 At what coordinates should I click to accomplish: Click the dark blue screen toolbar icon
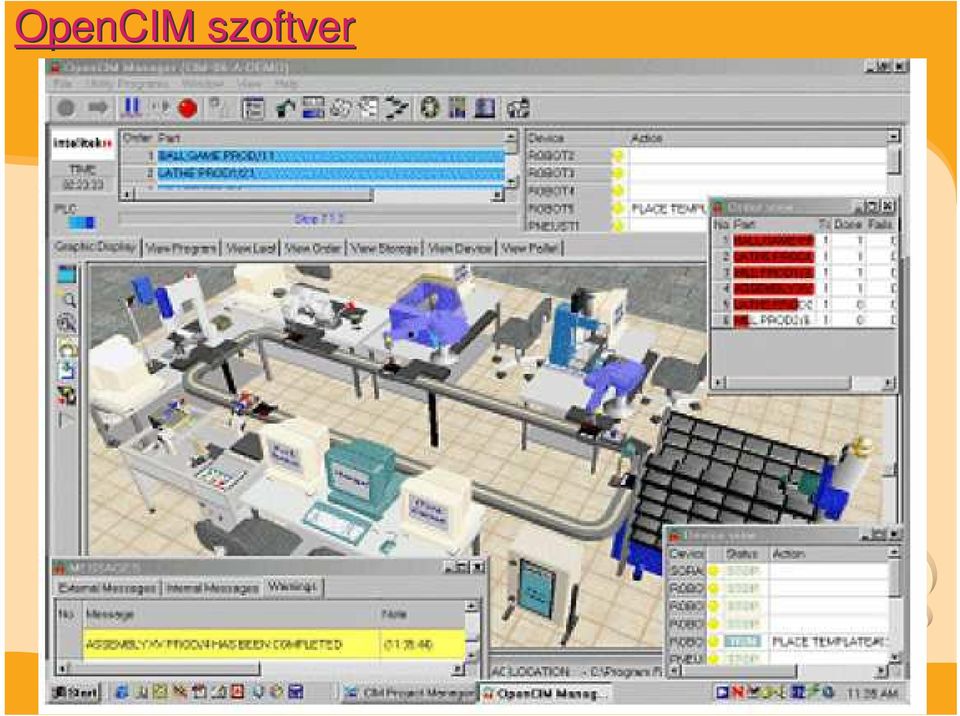485,108
